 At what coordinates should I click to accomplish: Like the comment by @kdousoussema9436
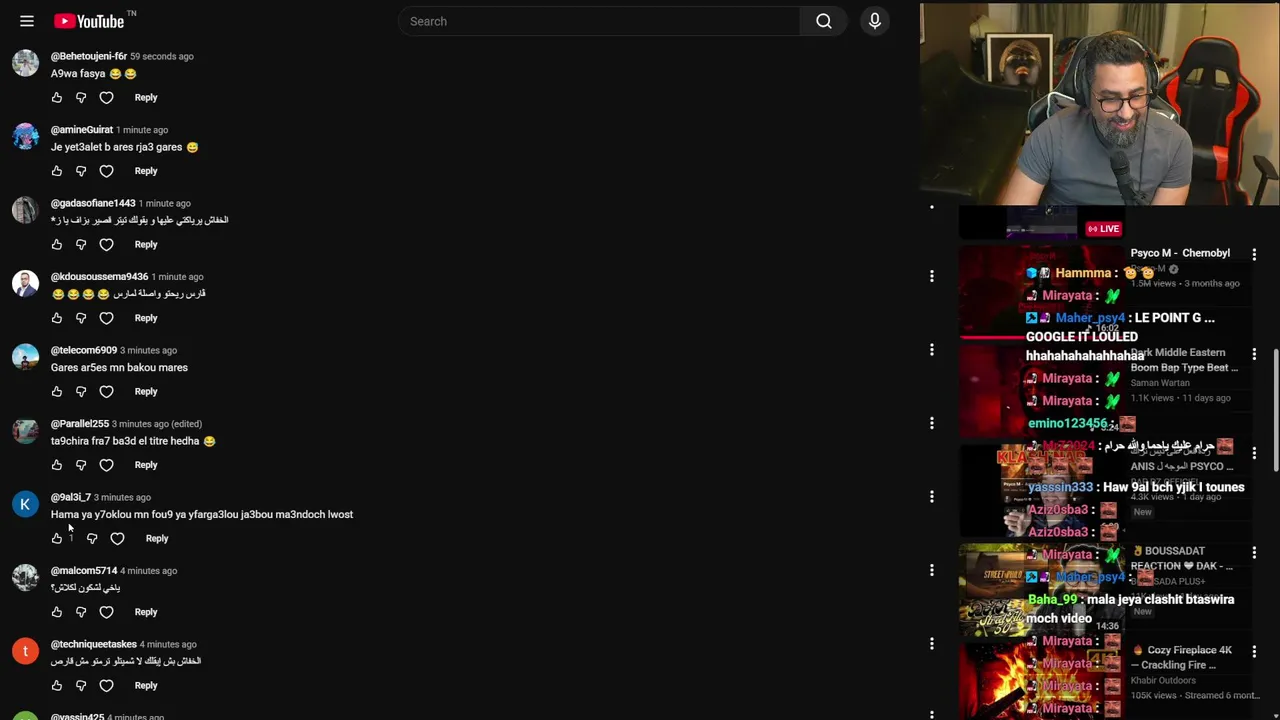tap(57, 318)
